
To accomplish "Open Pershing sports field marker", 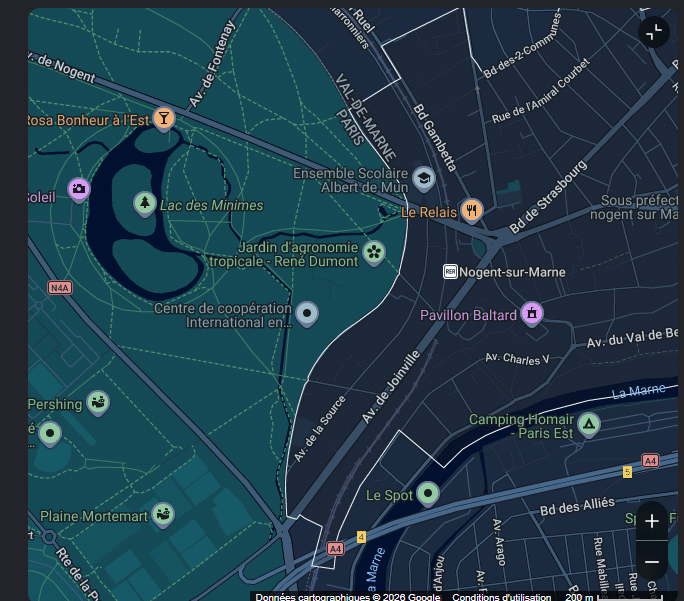I will pyautogui.click(x=98, y=403).
